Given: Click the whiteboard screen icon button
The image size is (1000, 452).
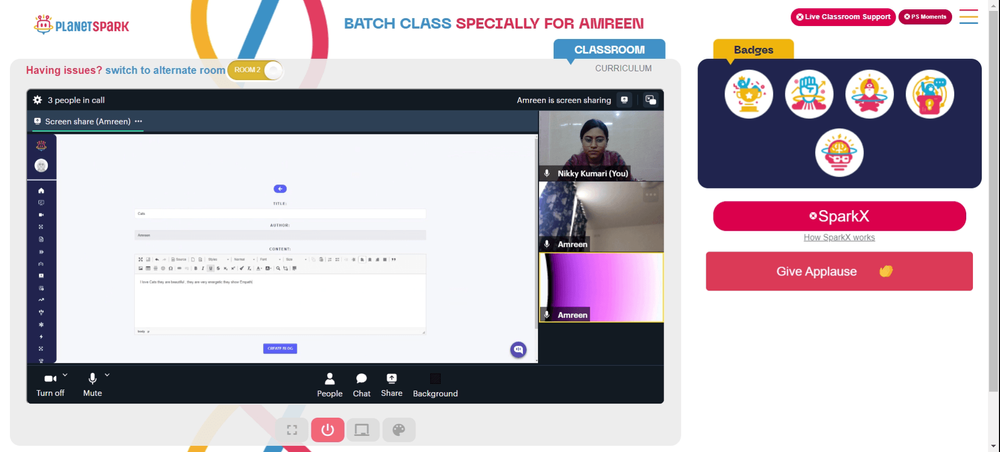Looking at the screenshot, I should (363, 430).
